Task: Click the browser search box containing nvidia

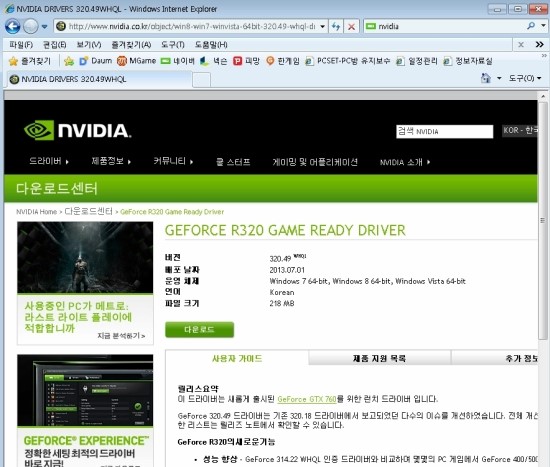Action: (x=445, y=26)
